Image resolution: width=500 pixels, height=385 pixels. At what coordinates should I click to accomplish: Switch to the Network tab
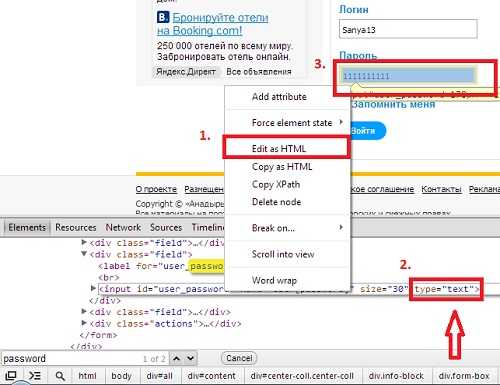click(123, 228)
